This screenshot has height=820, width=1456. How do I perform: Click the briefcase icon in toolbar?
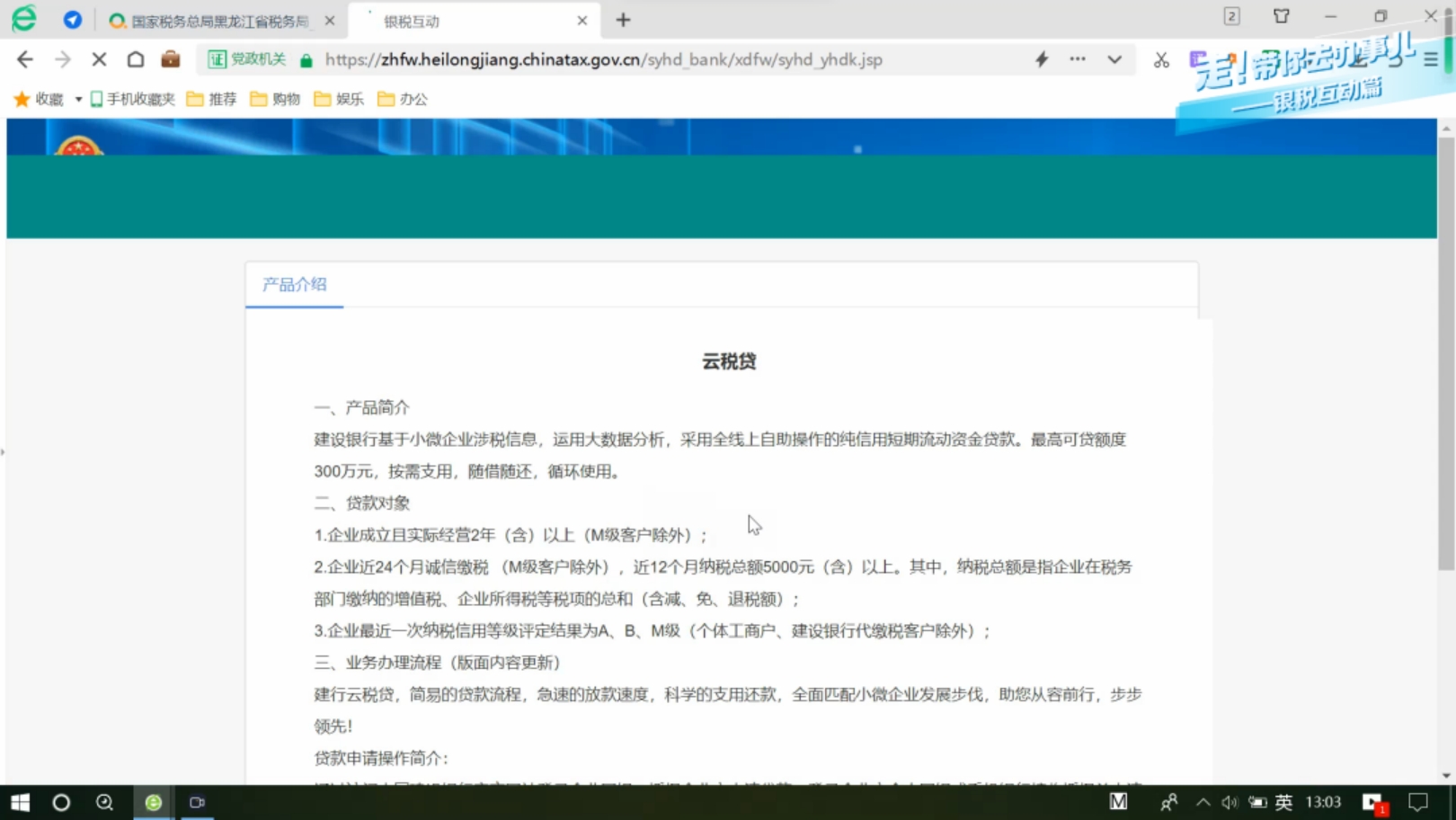pyautogui.click(x=170, y=59)
